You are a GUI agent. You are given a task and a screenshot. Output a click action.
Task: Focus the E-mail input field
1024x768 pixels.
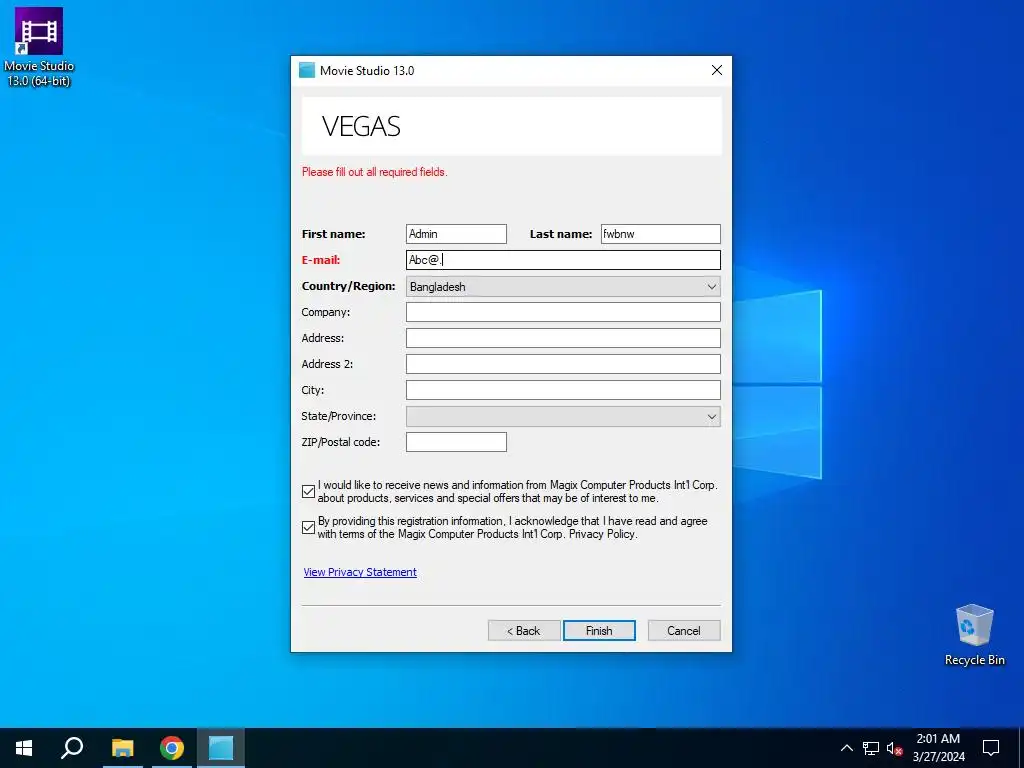pyautogui.click(x=563, y=260)
